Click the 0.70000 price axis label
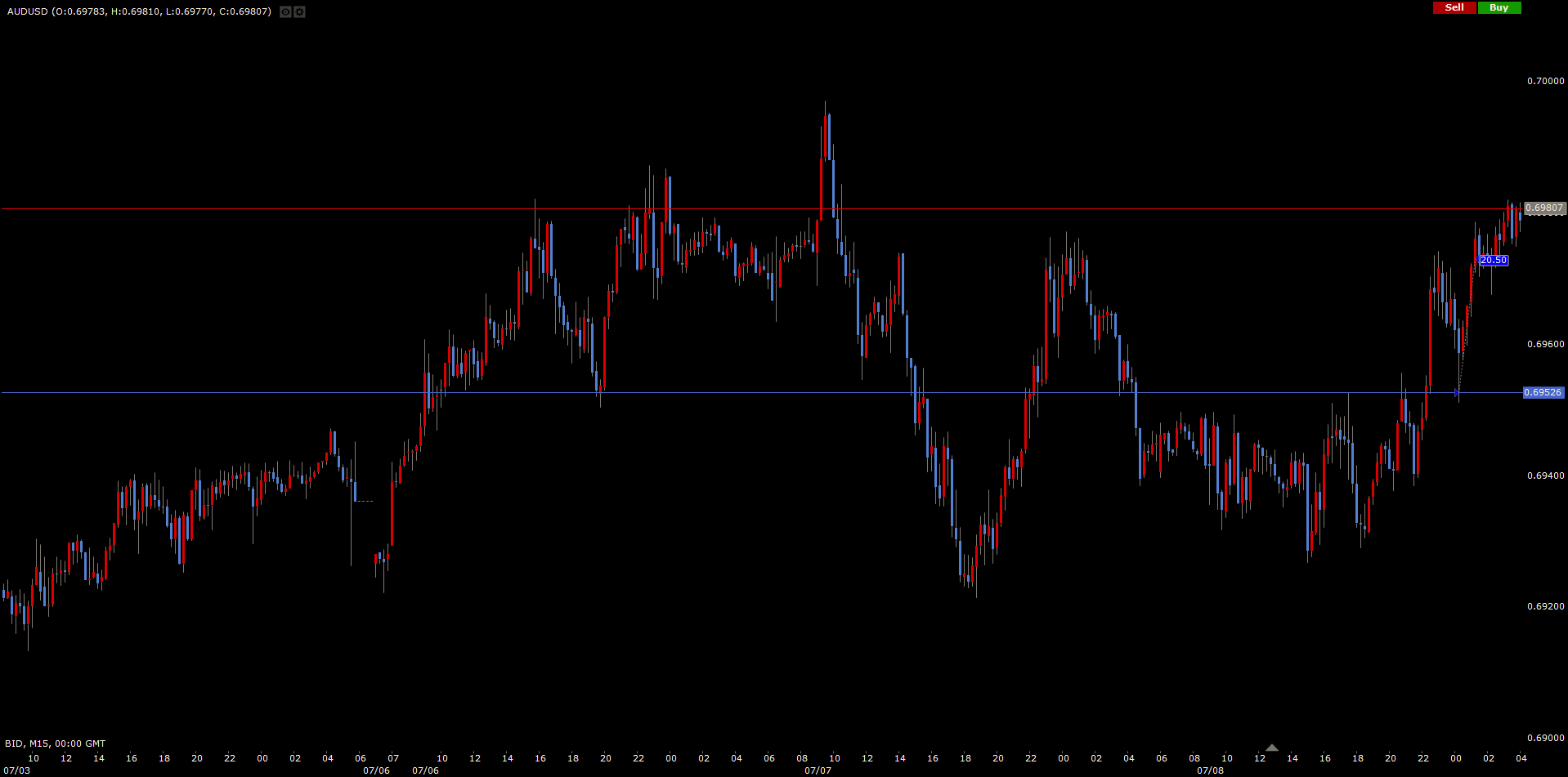 coord(1545,81)
